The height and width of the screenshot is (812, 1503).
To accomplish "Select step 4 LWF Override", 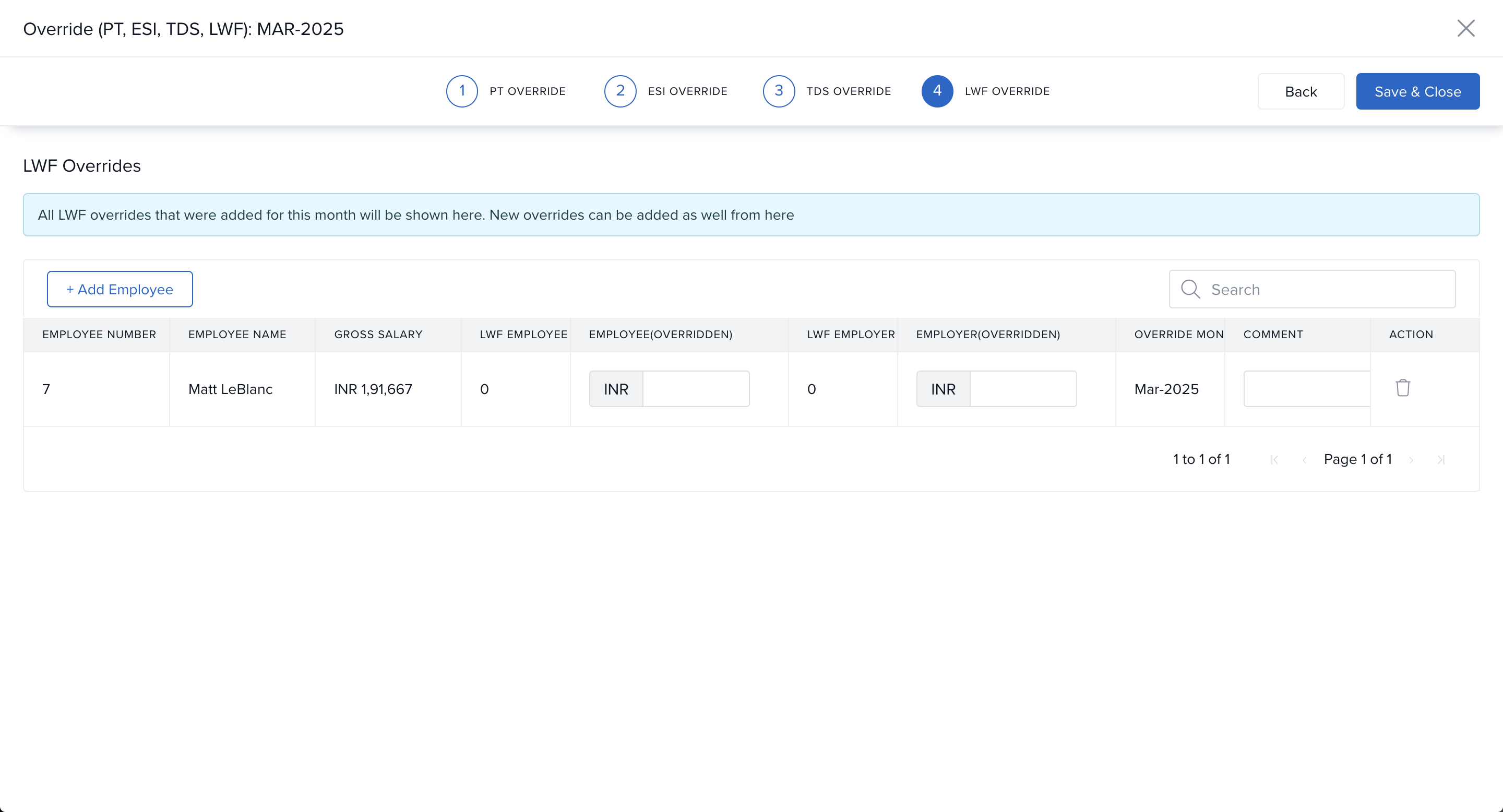I will coord(937,91).
